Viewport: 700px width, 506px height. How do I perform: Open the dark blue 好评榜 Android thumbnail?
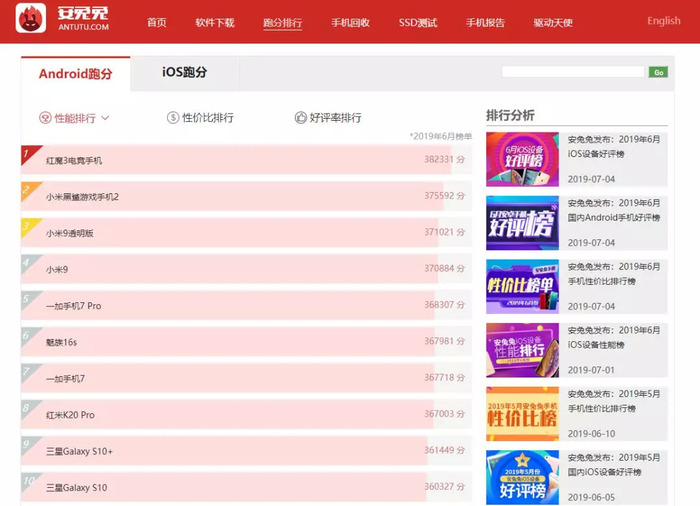[522, 223]
